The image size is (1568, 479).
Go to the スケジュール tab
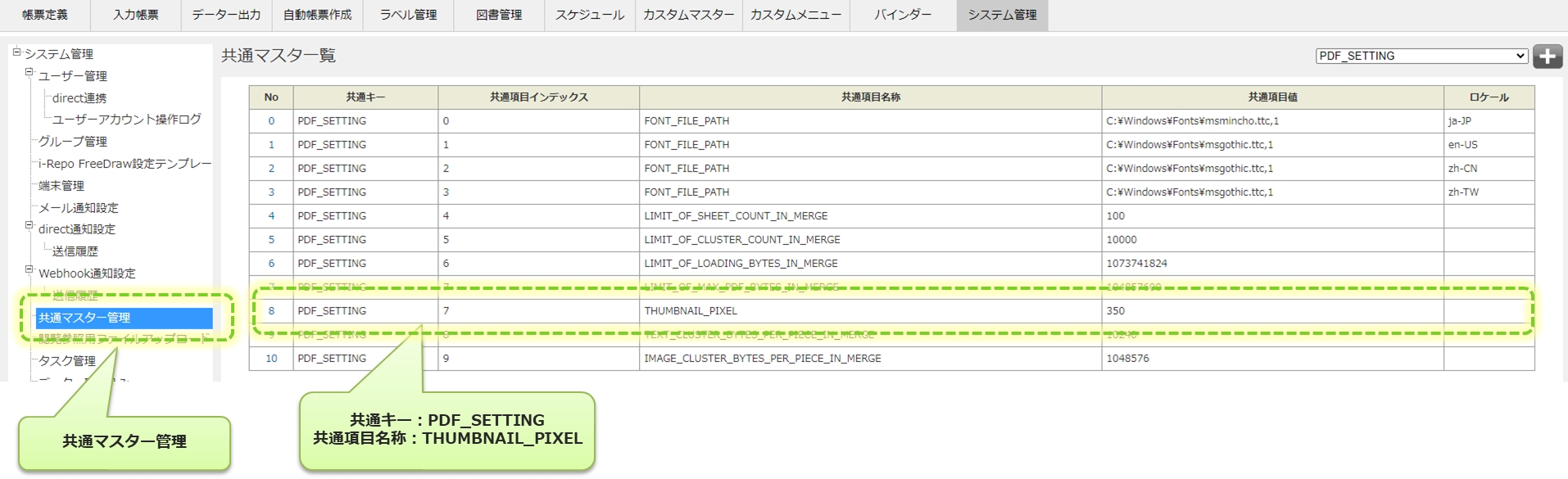[x=589, y=15]
